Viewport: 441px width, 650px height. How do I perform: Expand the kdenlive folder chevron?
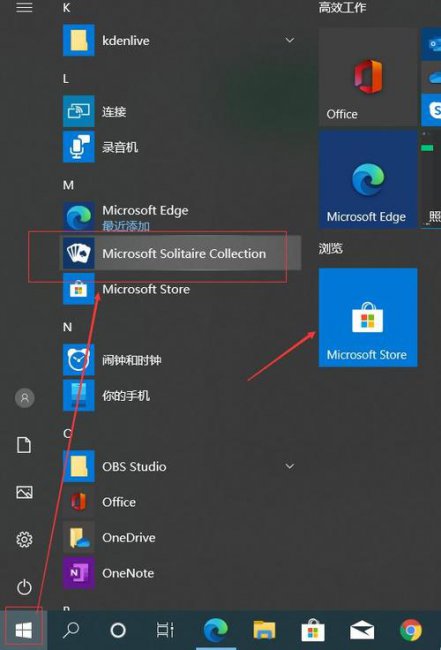click(x=290, y=40)
